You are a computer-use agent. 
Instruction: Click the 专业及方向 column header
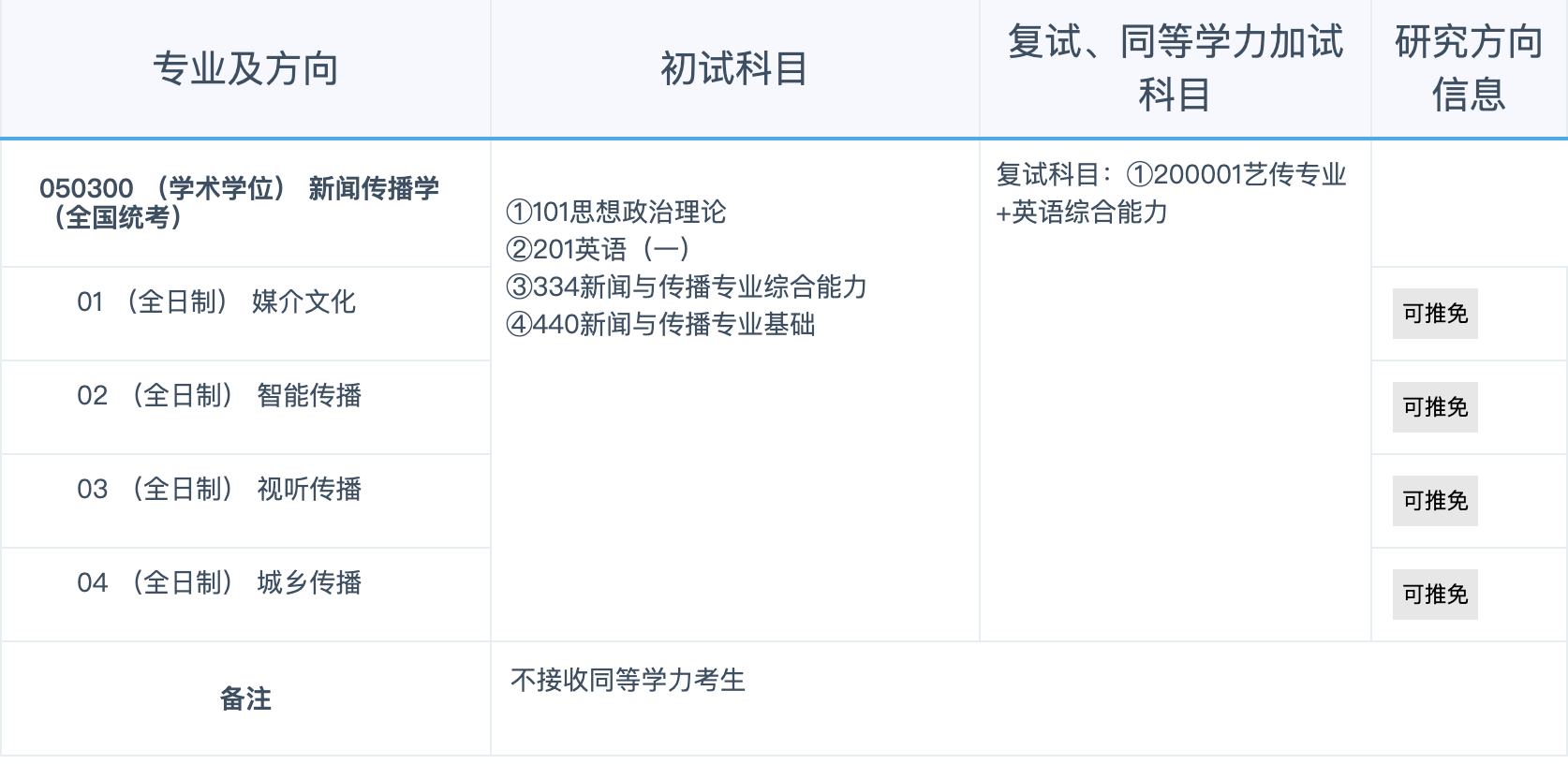(245, 69)
